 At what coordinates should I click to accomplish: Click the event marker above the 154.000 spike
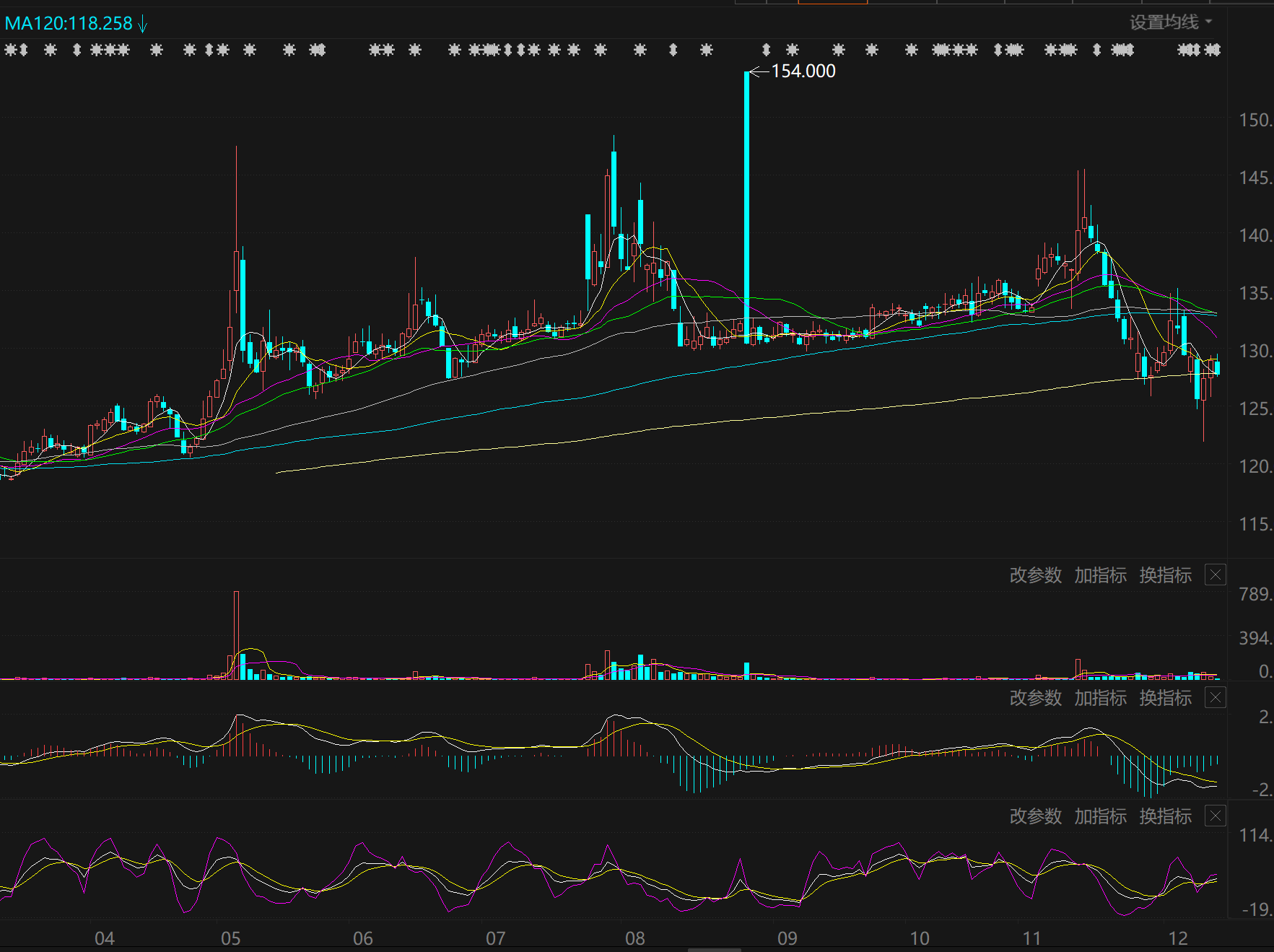pos(766,50)
